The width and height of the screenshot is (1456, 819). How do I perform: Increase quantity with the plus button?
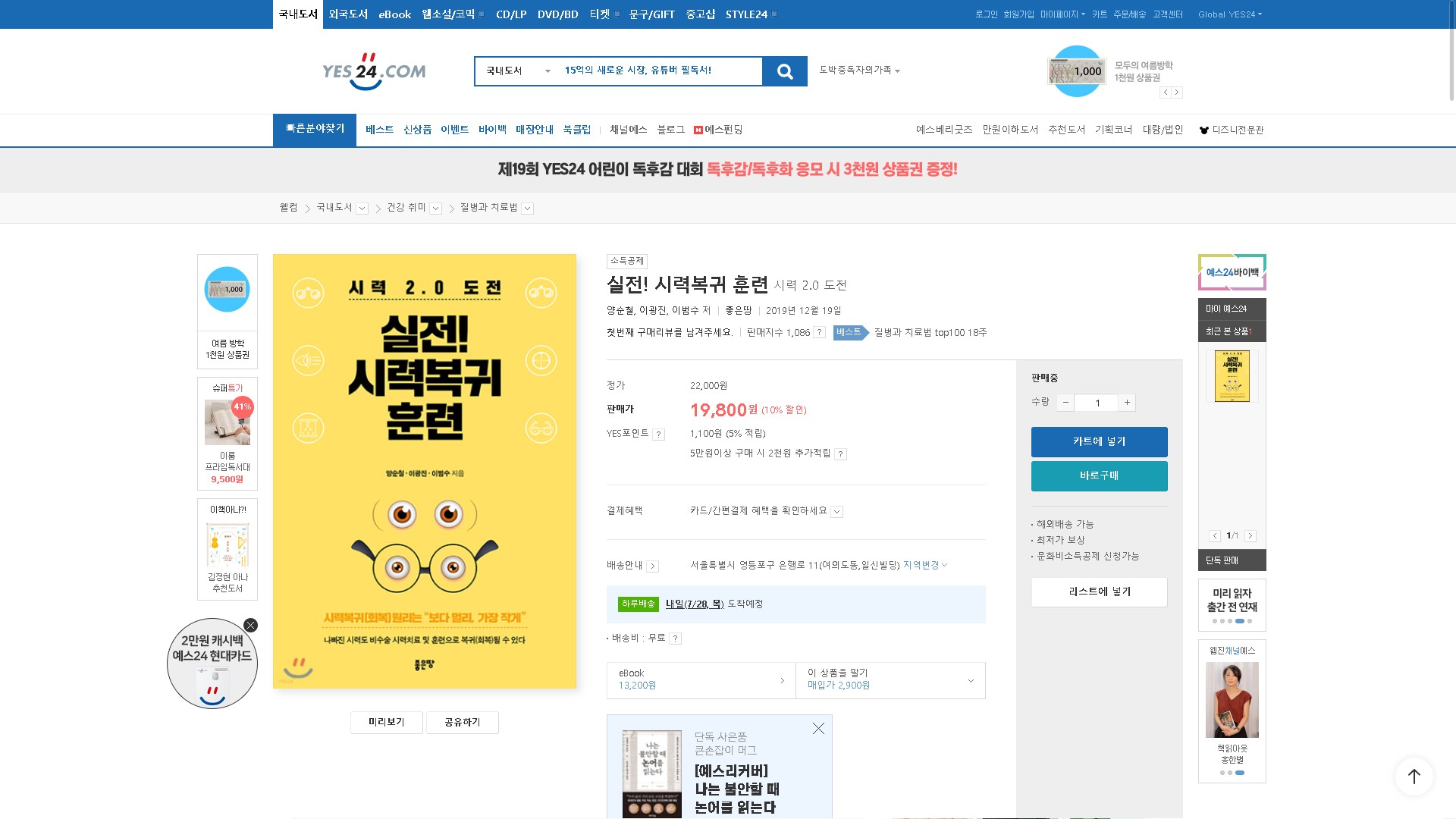click(1127, 403)
